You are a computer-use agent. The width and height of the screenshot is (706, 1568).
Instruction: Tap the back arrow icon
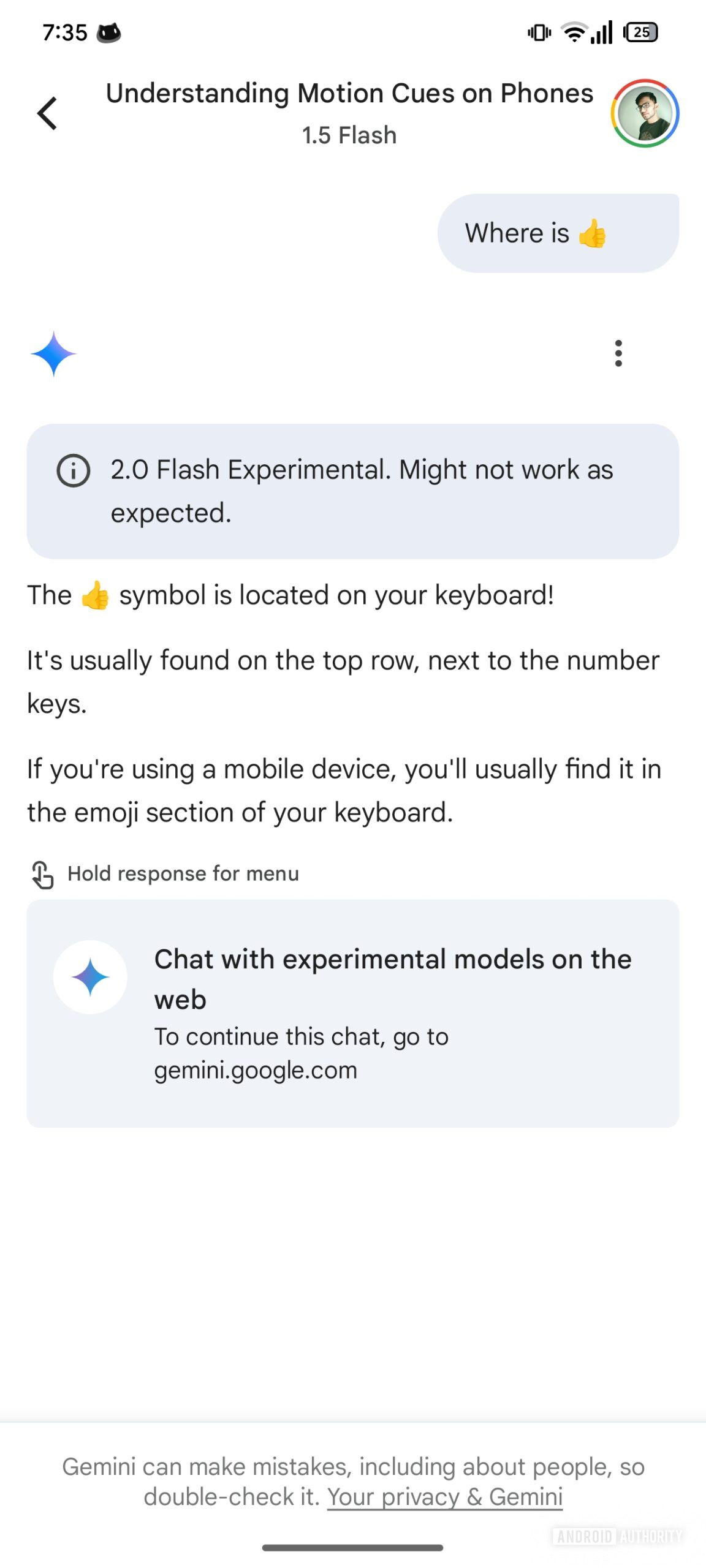47,113
